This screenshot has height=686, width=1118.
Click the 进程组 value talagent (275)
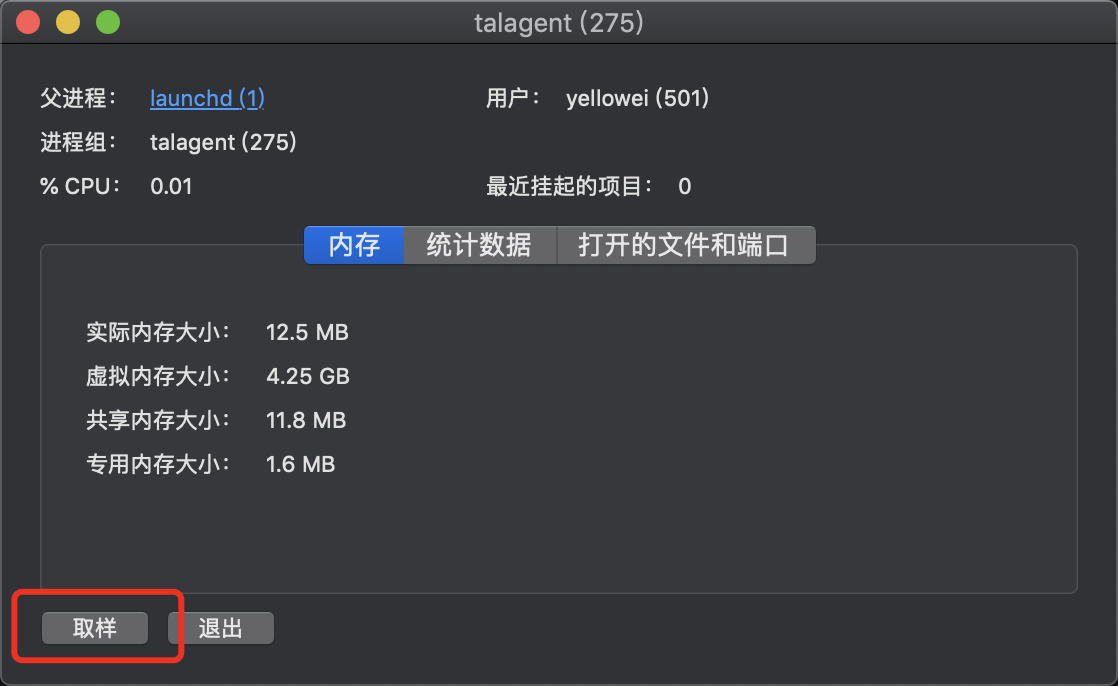223,142
